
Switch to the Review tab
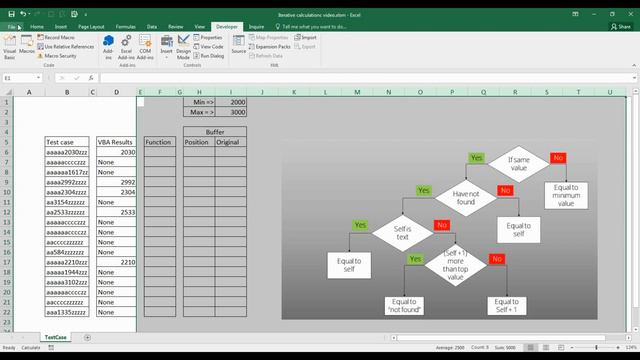coord(176,27)
